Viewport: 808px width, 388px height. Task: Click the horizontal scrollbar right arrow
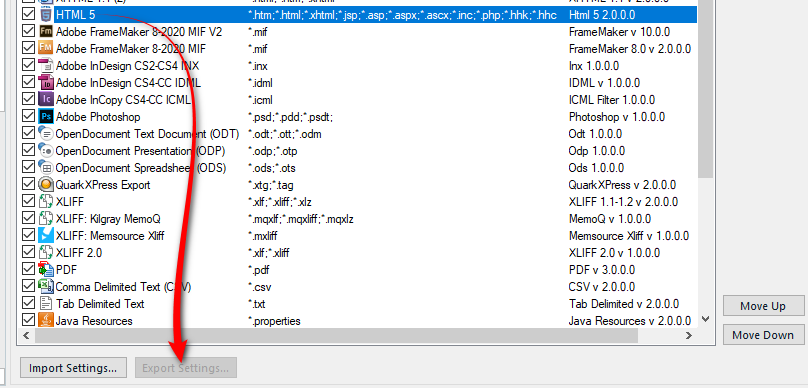point(689,335)
